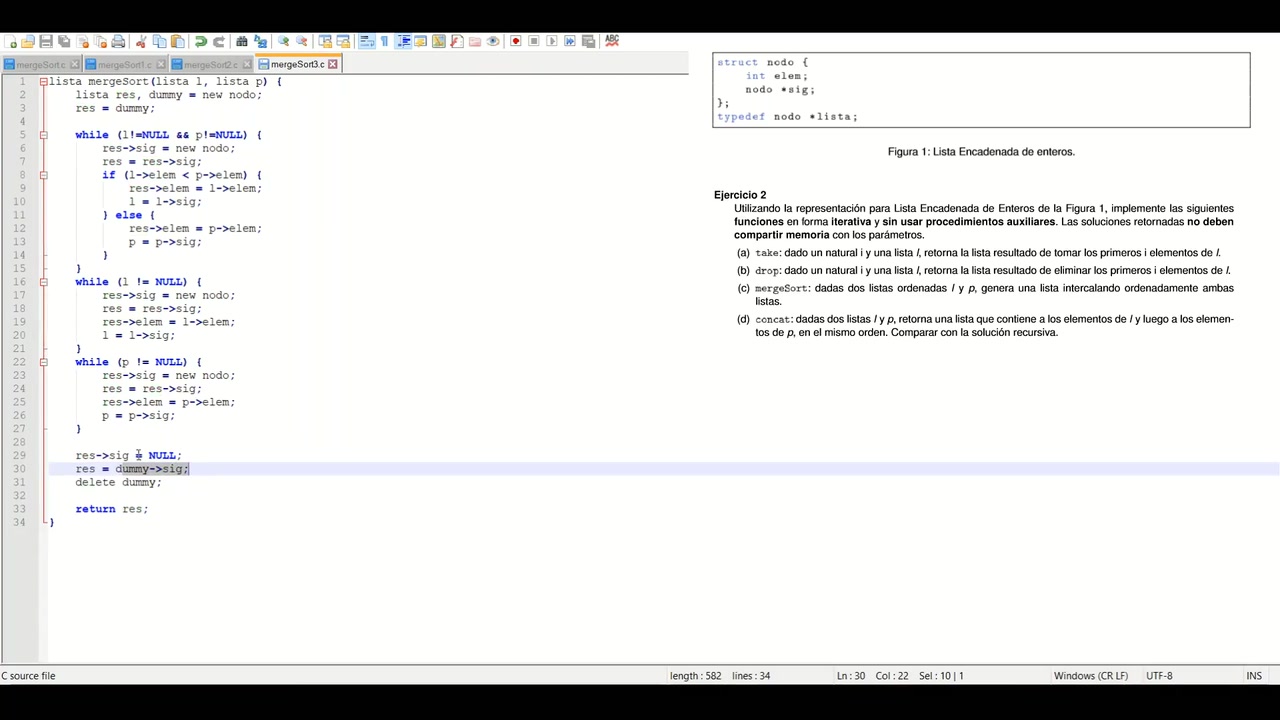Viewport: 1280px width, 720px height.
Task: Click the stop macro recording button
Action: tap(534, 41)
